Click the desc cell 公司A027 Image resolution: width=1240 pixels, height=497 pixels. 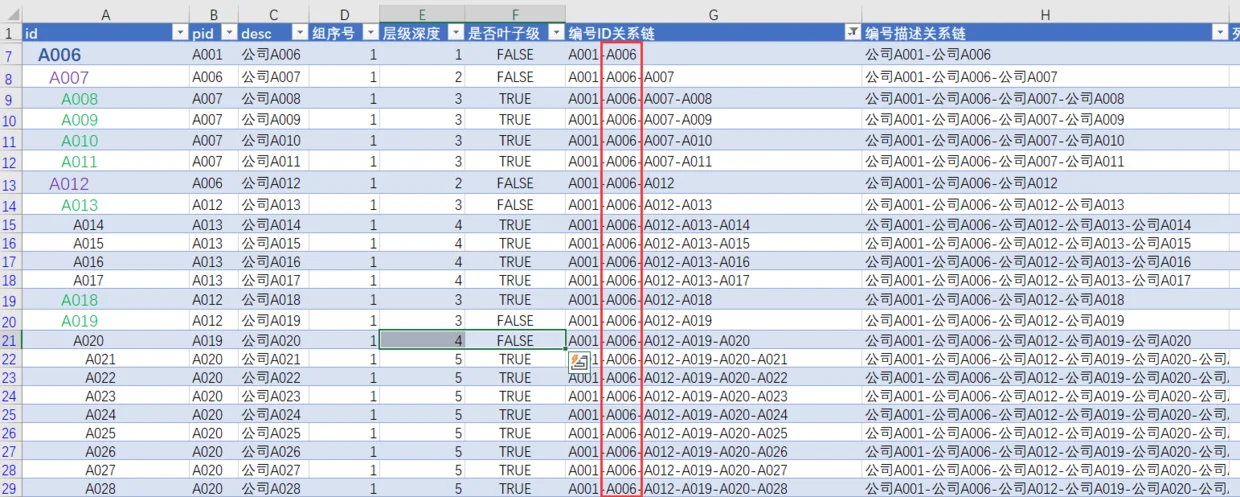[x=271, y=470]
